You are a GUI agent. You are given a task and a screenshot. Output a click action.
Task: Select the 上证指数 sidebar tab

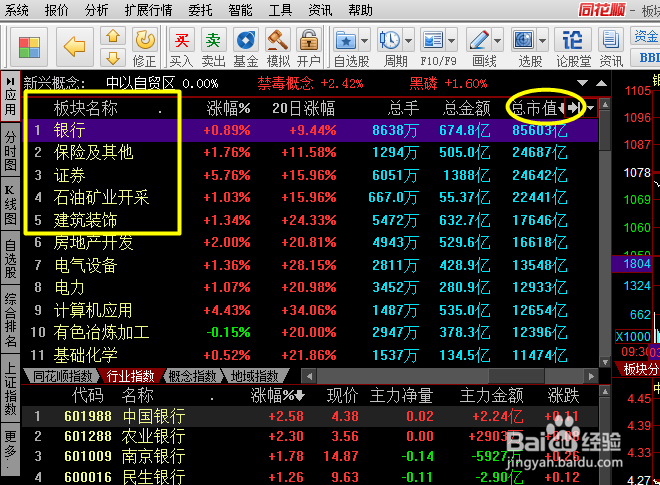click(10, 388)
